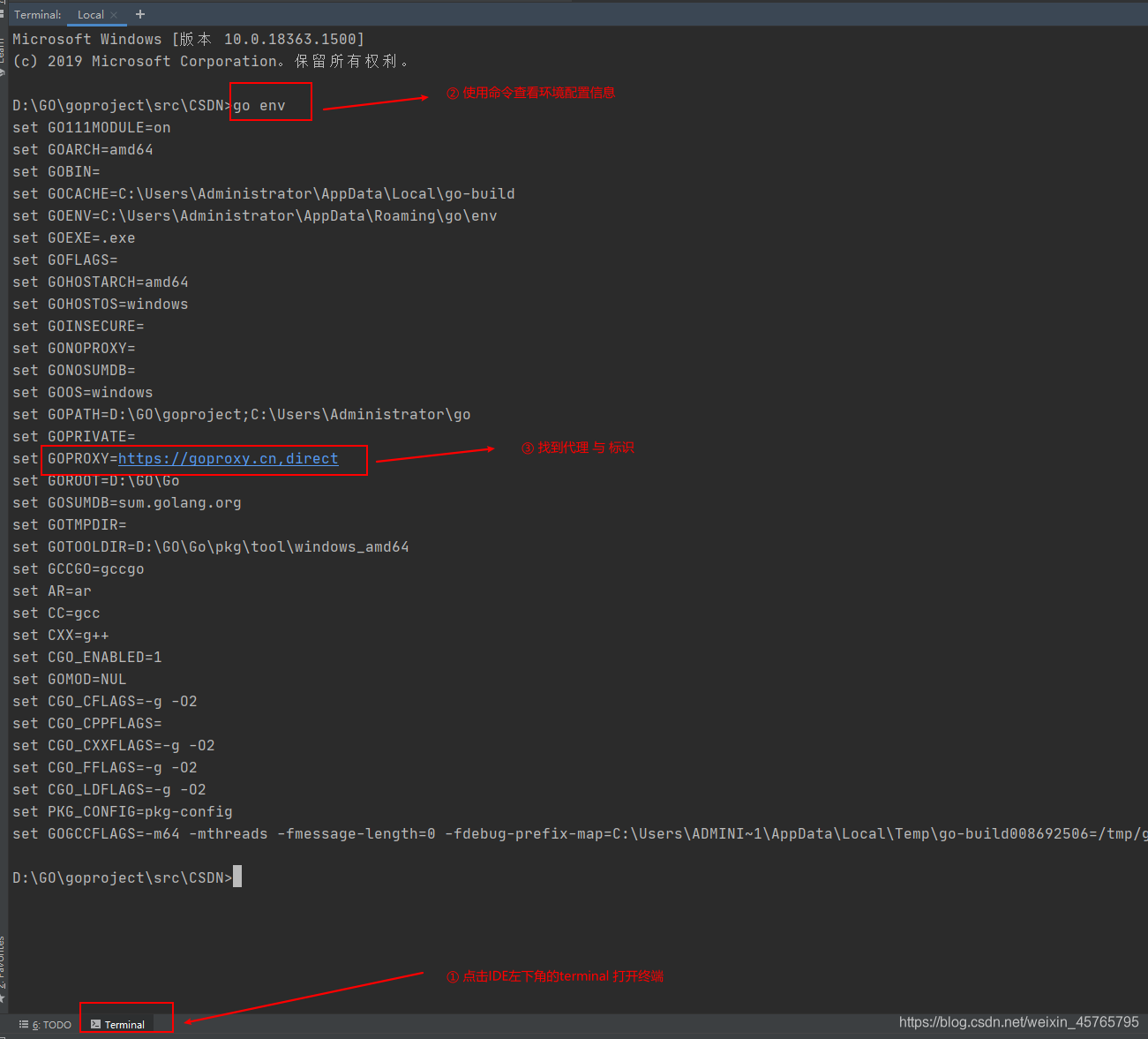Viewport: 1148px width, 1039px height.
Task: Click the line 'set GOBIN='
Action: pyautogui.click(x=56, y=171)
